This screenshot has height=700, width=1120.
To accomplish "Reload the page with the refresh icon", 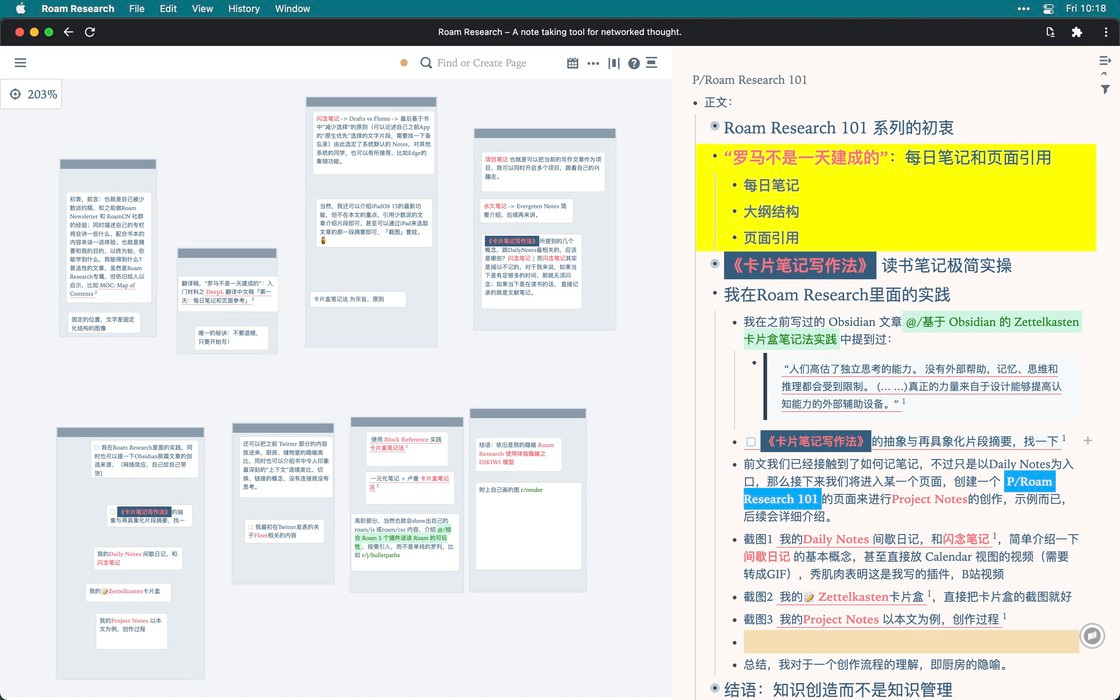I will (x=90, y=31).
